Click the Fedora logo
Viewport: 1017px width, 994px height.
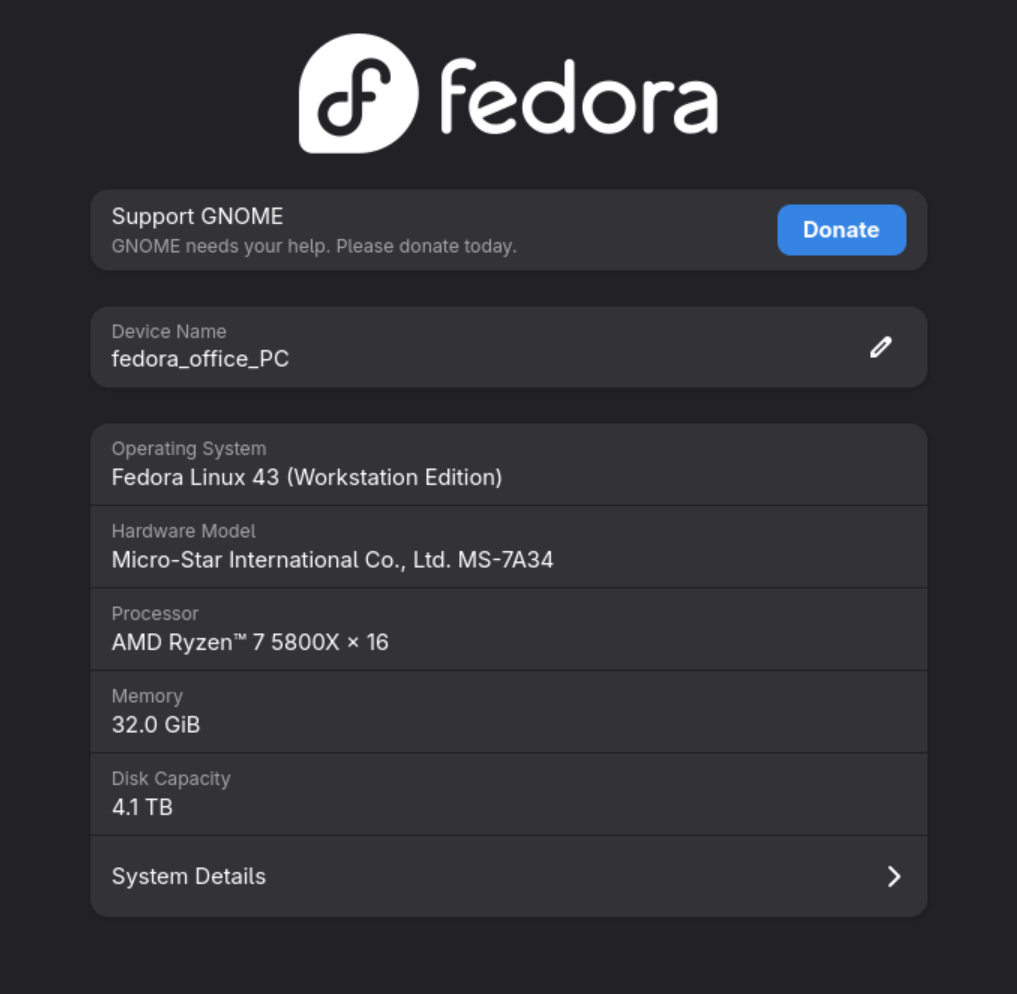pos(508,93)
